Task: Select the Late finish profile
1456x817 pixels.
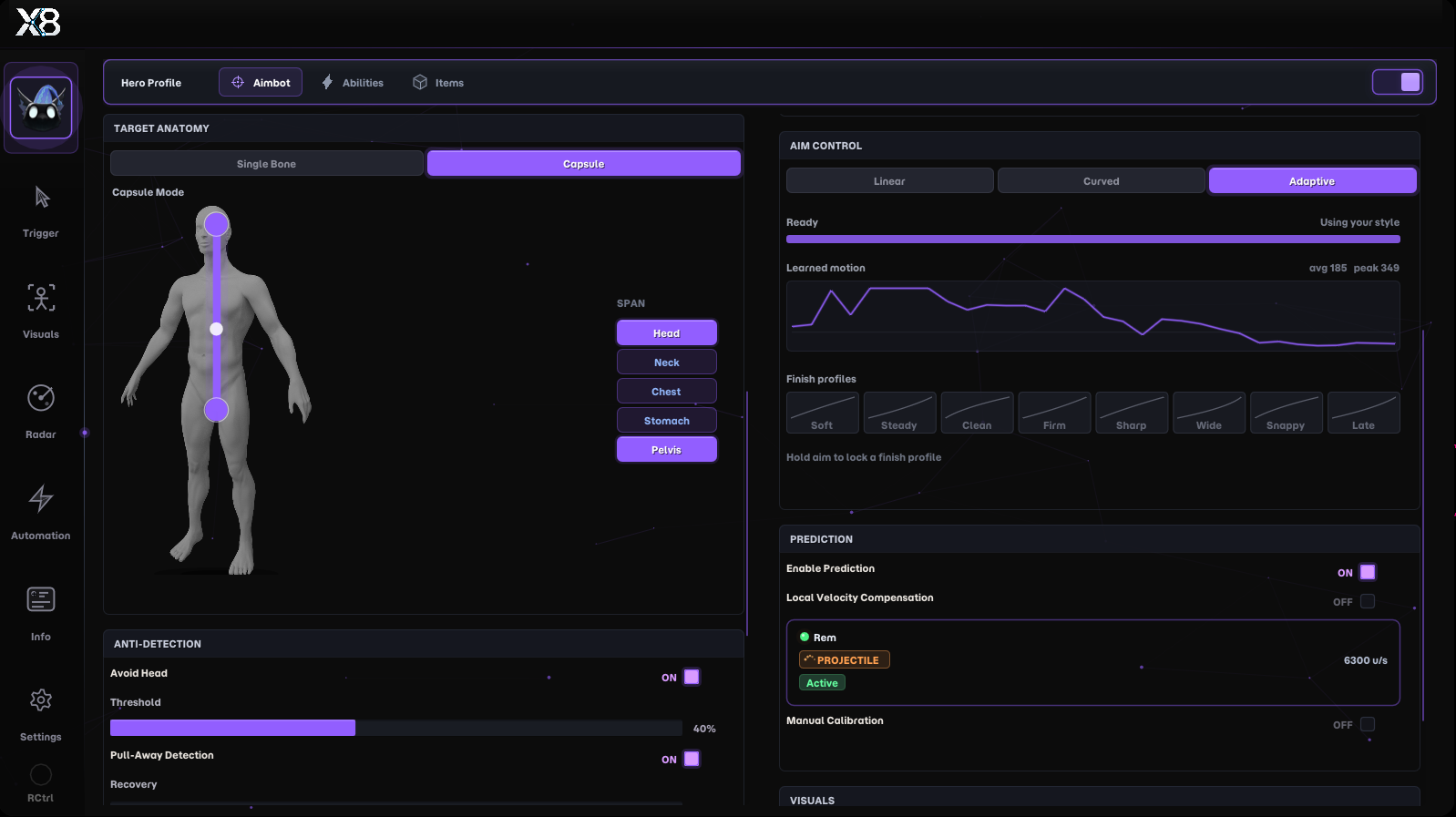Action: (x=1364, y=413)
